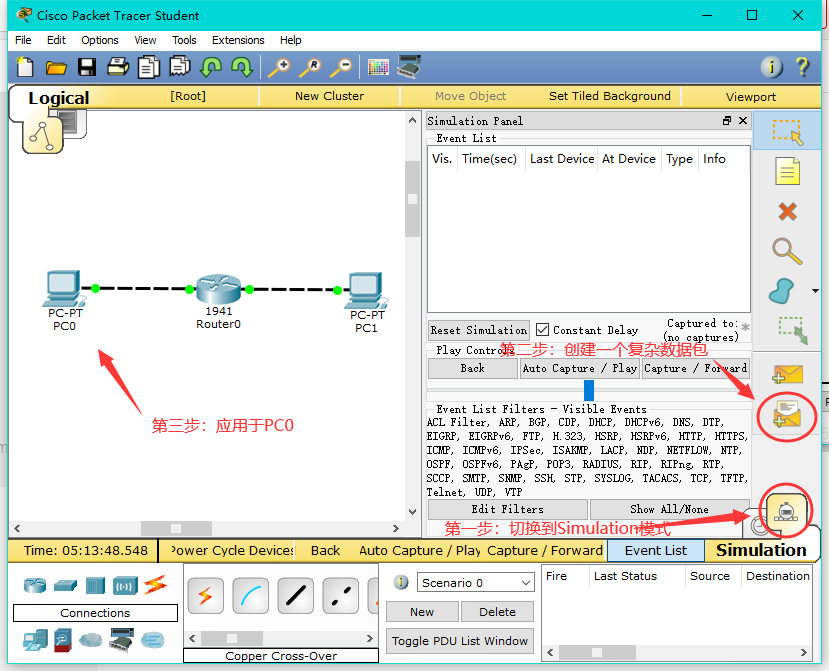Click Toggle PDU List Window
Screen dimensions: 829x671
(x=460, y=641)
